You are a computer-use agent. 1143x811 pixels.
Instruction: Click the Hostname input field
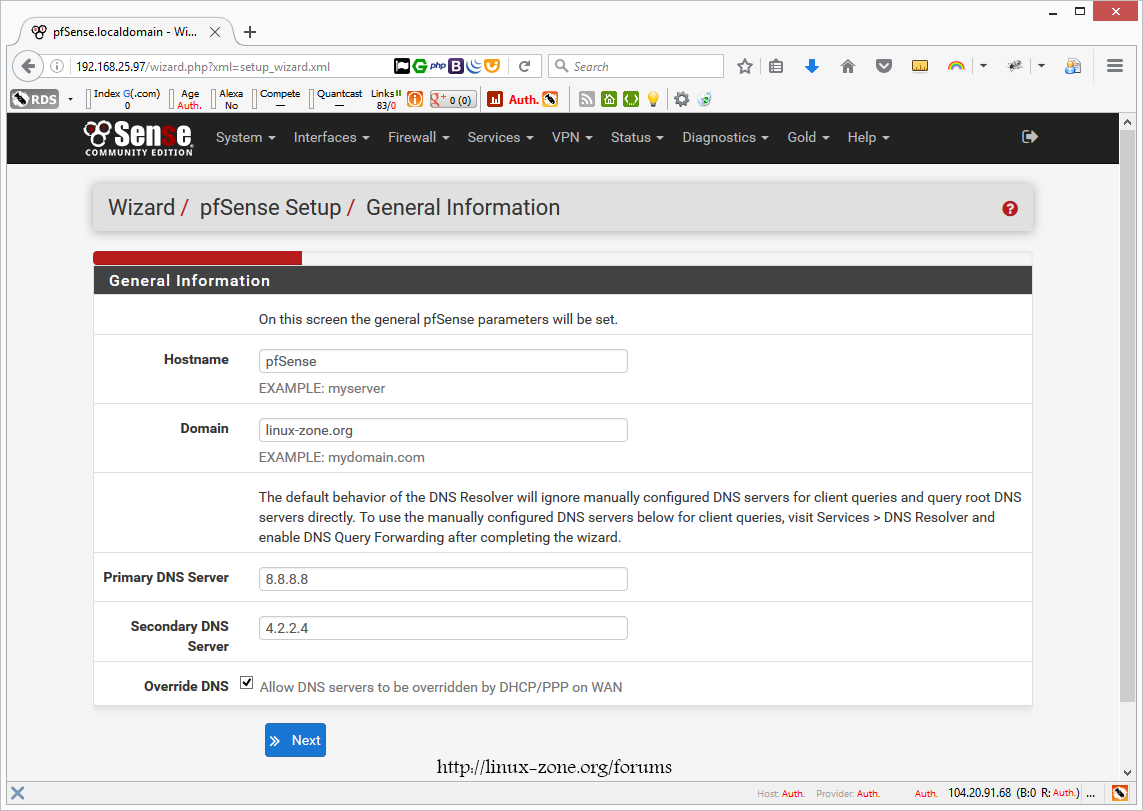pyautogui.click(x=443, y=361)
